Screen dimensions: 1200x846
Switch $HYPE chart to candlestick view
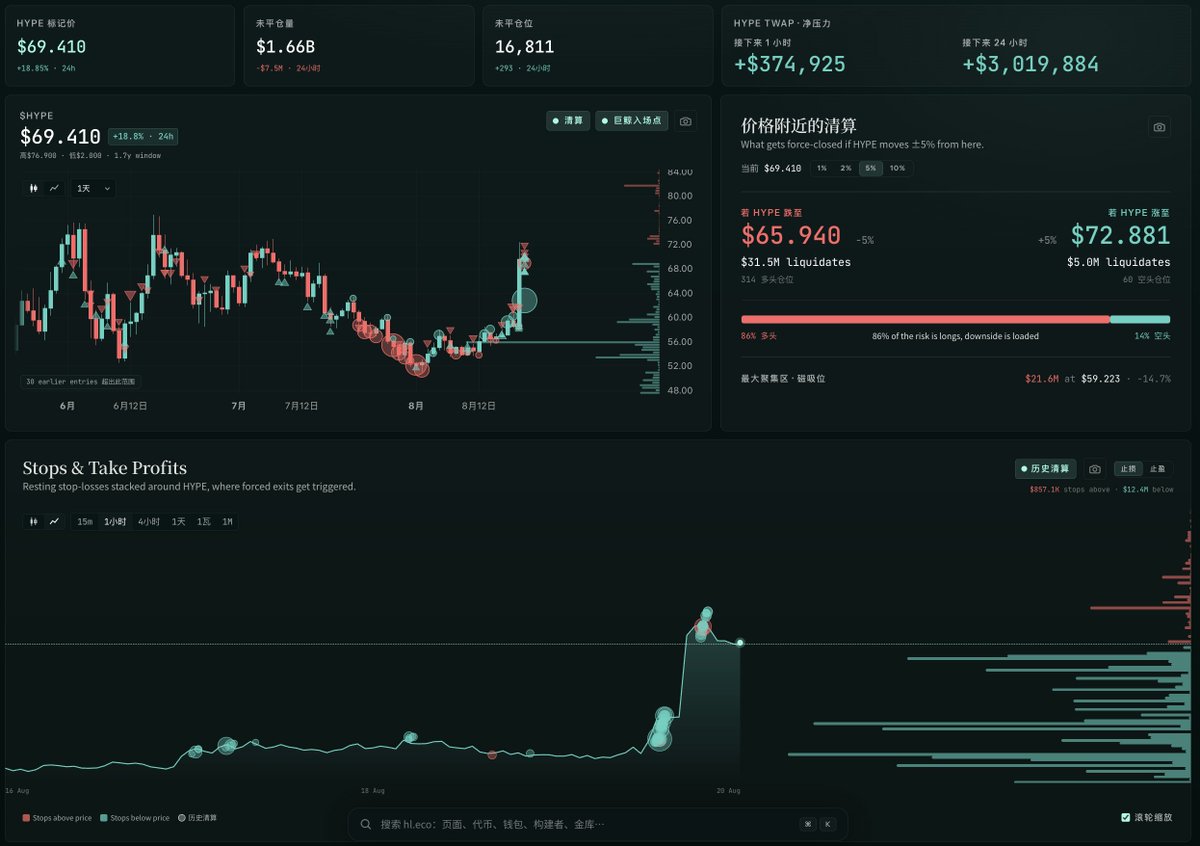pos(34,188)
